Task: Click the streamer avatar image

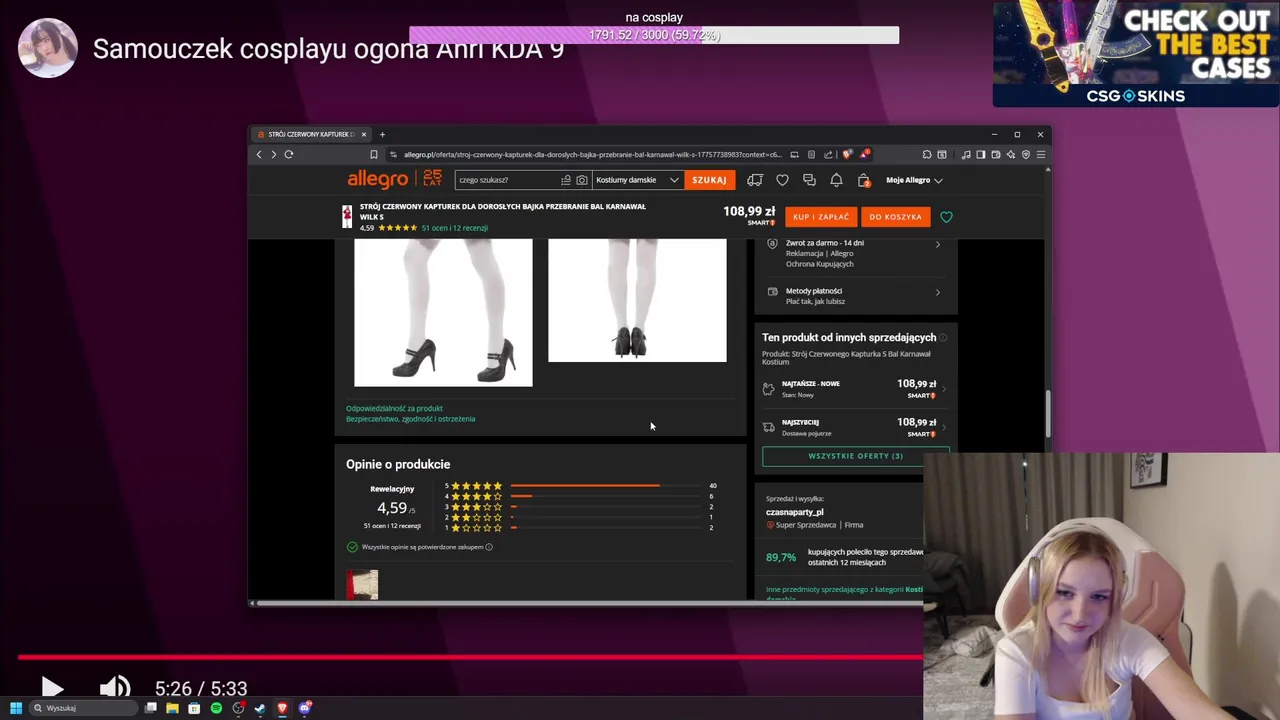Action: coord(47,48)
